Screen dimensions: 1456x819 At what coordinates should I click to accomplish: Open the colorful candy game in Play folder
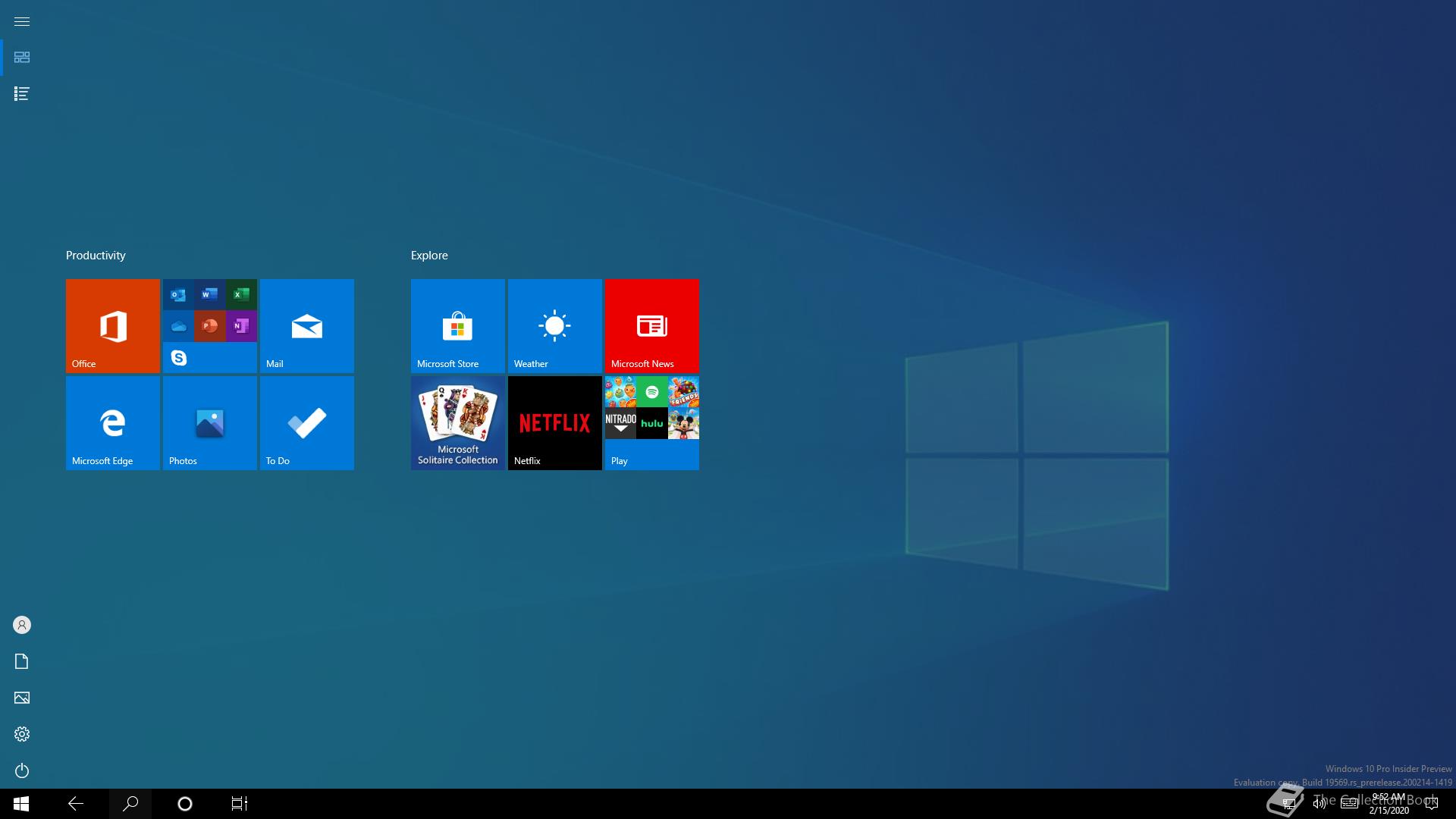[x=620, y=392]
